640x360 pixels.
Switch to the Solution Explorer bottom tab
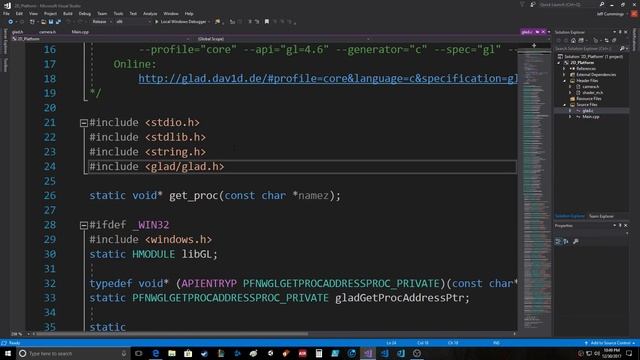tap(569, 216)
